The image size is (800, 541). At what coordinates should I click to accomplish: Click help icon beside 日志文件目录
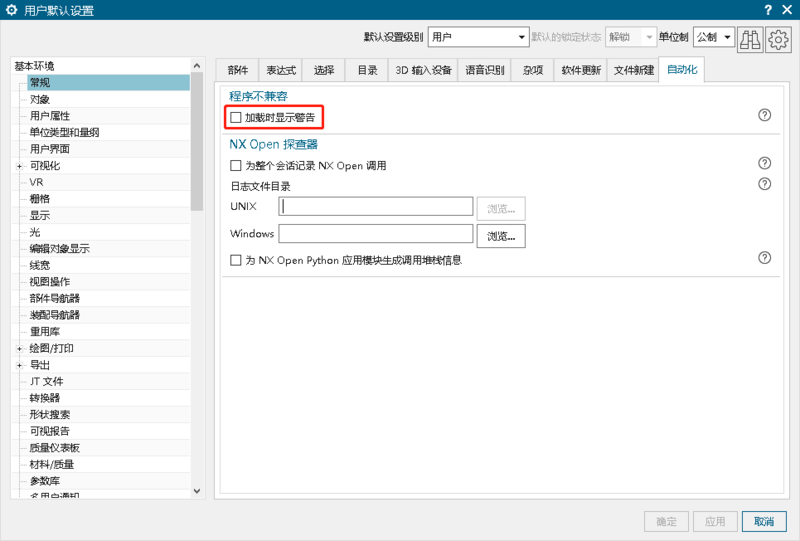[765, 184]
